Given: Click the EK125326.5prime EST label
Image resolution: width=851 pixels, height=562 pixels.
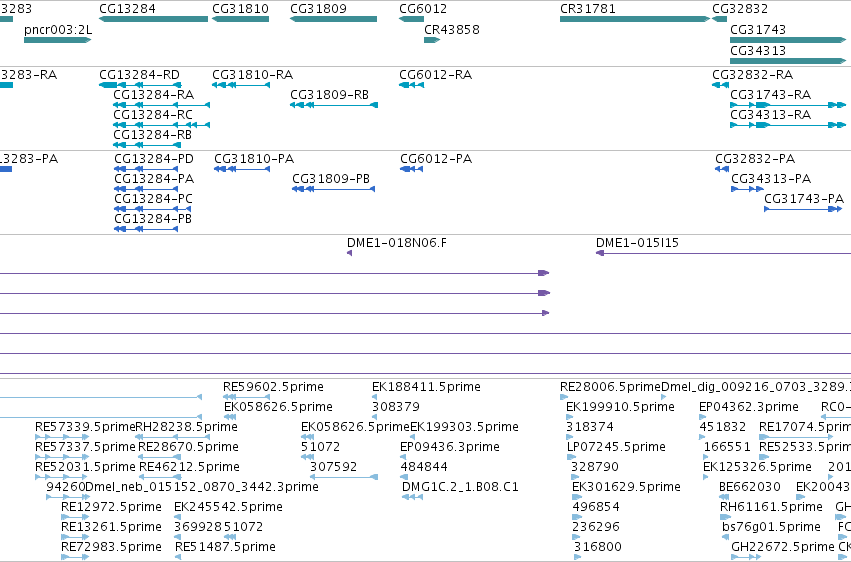Looking at the screenshot, I should [758, 467].
